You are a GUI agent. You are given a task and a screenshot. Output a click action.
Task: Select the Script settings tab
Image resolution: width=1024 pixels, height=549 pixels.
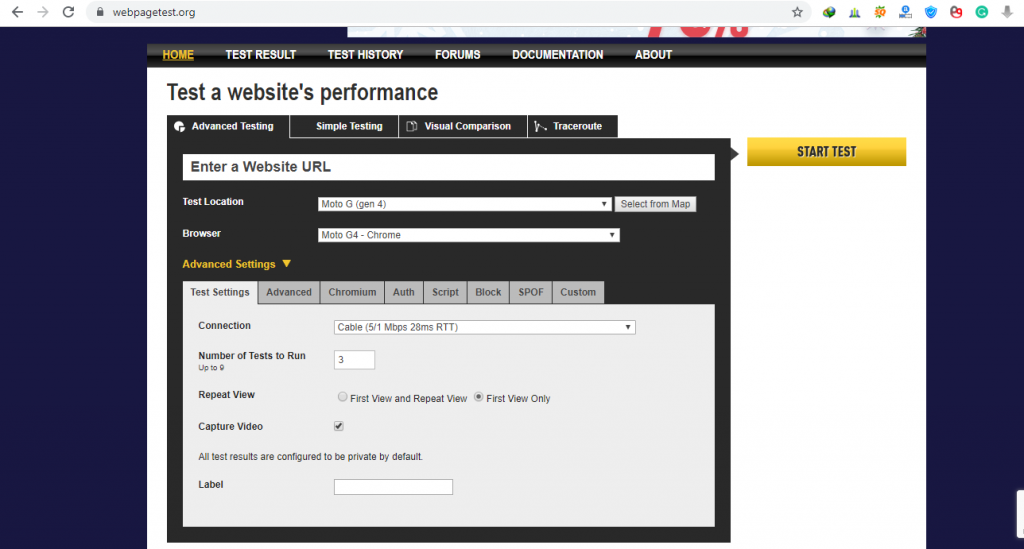[x=445, y=292]
